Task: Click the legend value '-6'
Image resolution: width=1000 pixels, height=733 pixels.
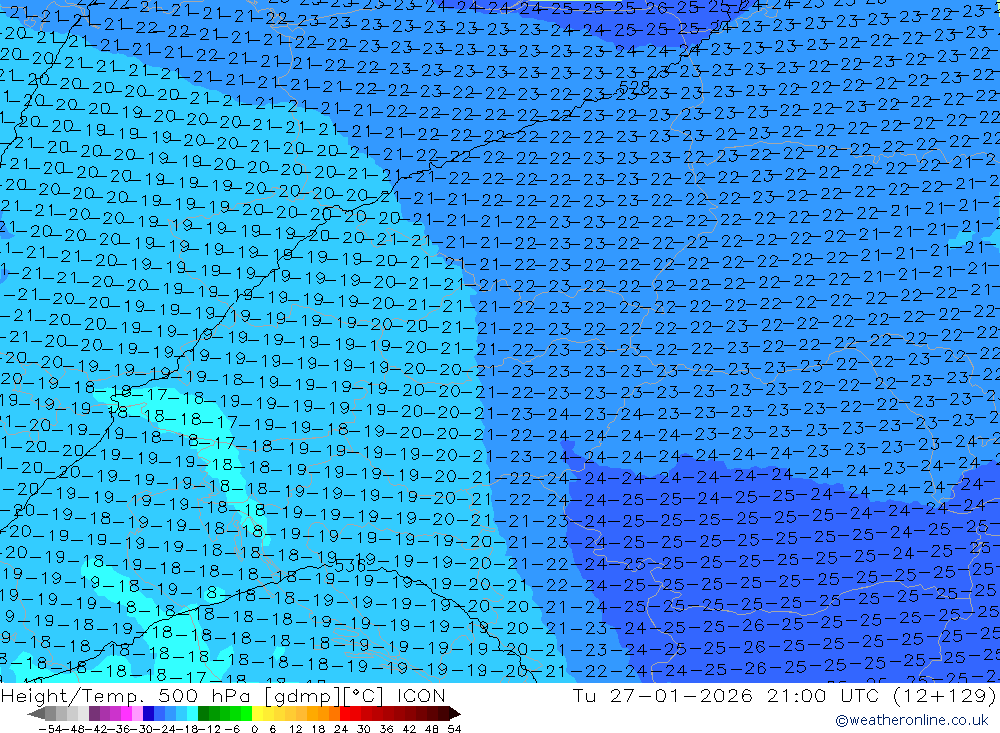Action: coord(232,729)
